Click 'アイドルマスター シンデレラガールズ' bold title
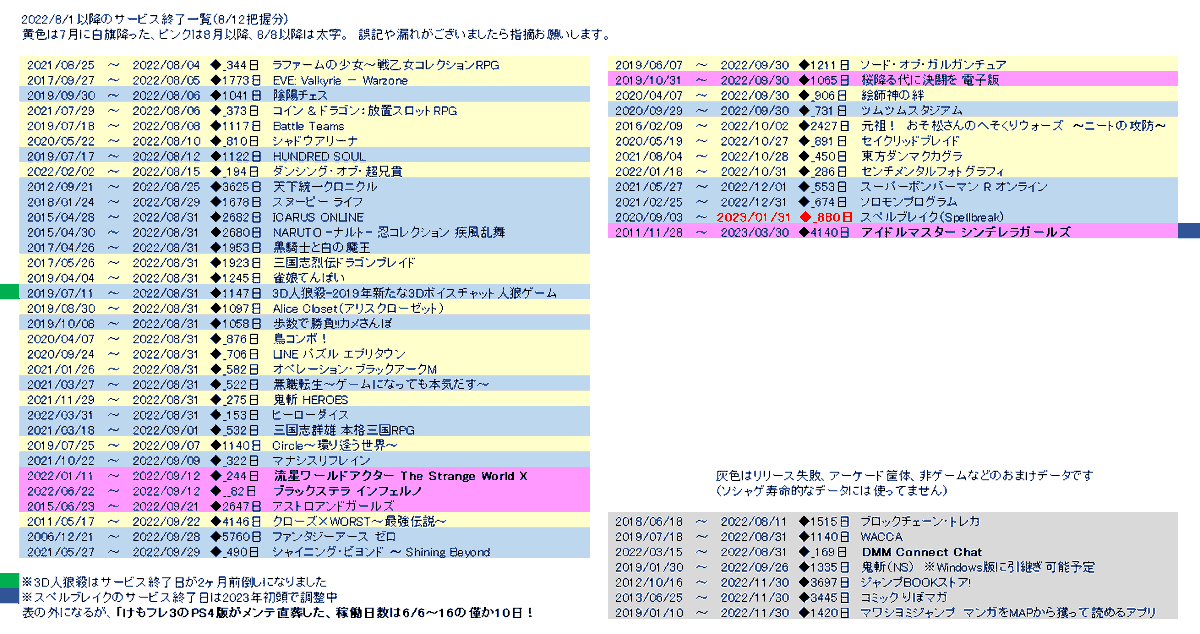Image resolution: width=1200 pixels, height=634 pixels. [x=965, y=232]
